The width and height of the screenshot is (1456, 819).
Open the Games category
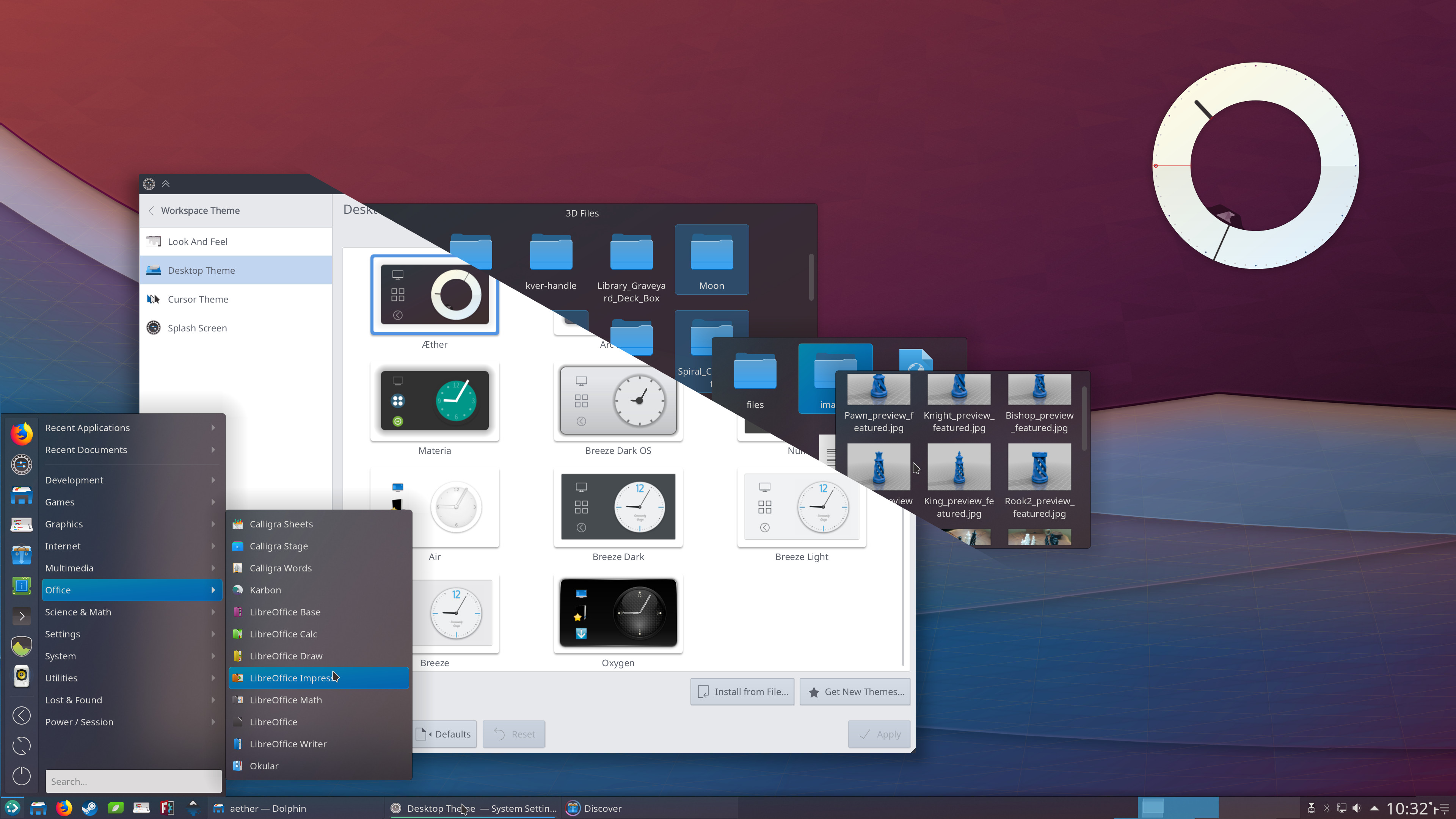pos(132,502)
